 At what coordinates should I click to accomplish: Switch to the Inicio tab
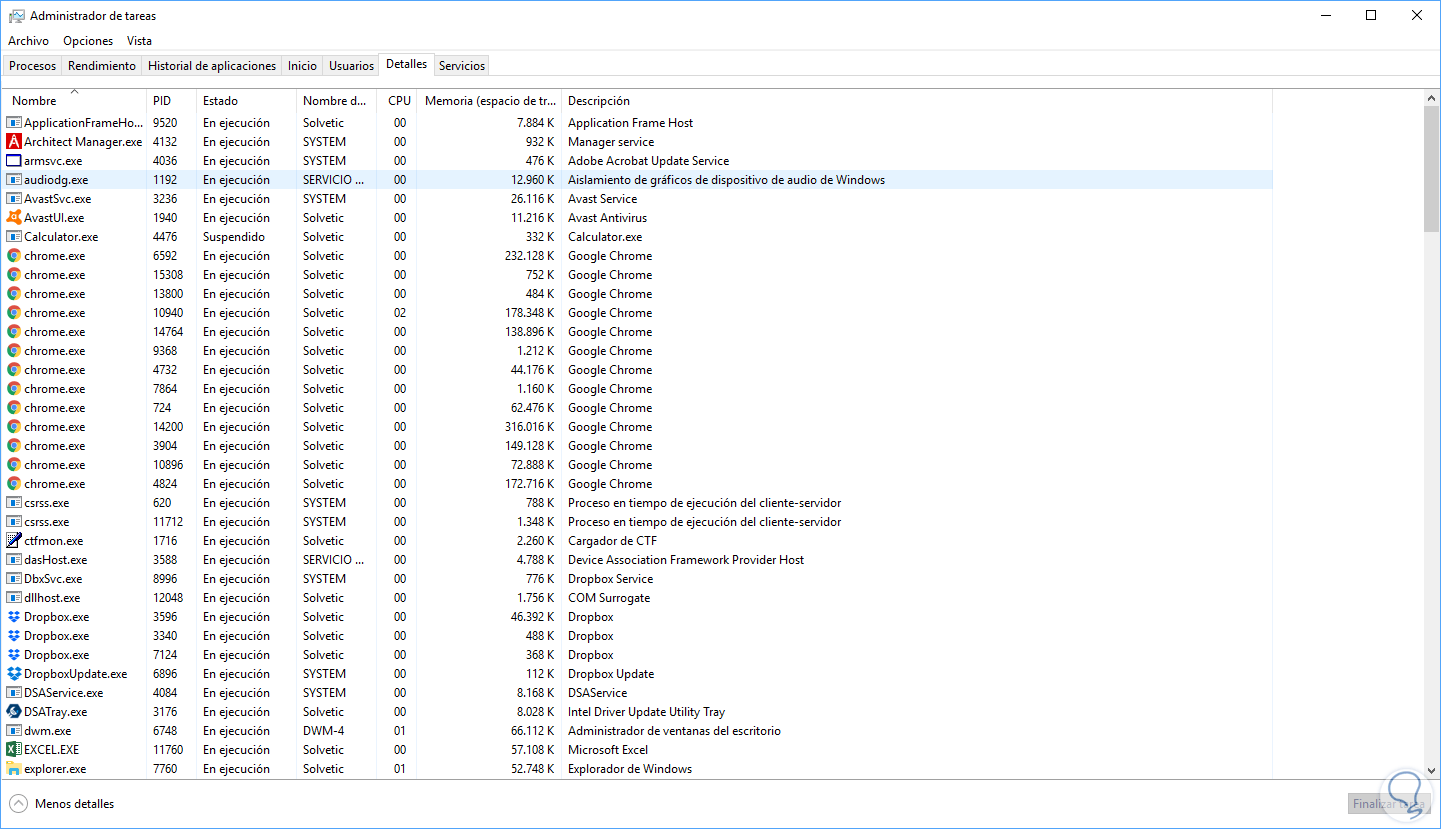302,66
